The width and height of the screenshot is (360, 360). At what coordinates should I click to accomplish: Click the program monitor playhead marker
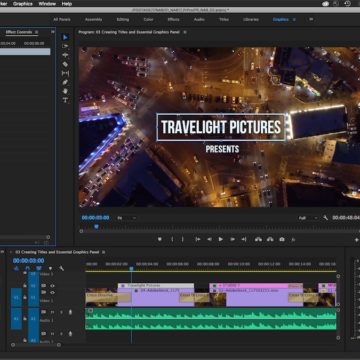point(96,226)
